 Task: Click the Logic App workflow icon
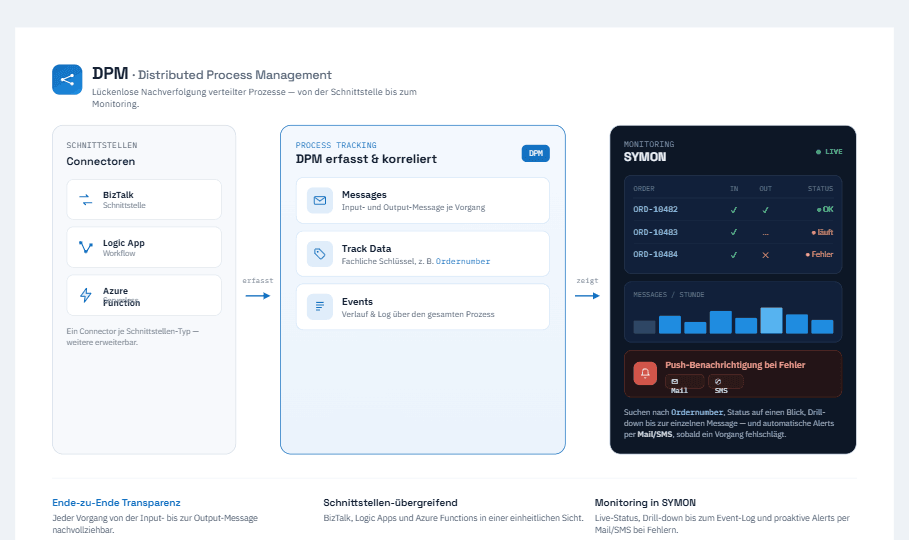coord(86,248)
